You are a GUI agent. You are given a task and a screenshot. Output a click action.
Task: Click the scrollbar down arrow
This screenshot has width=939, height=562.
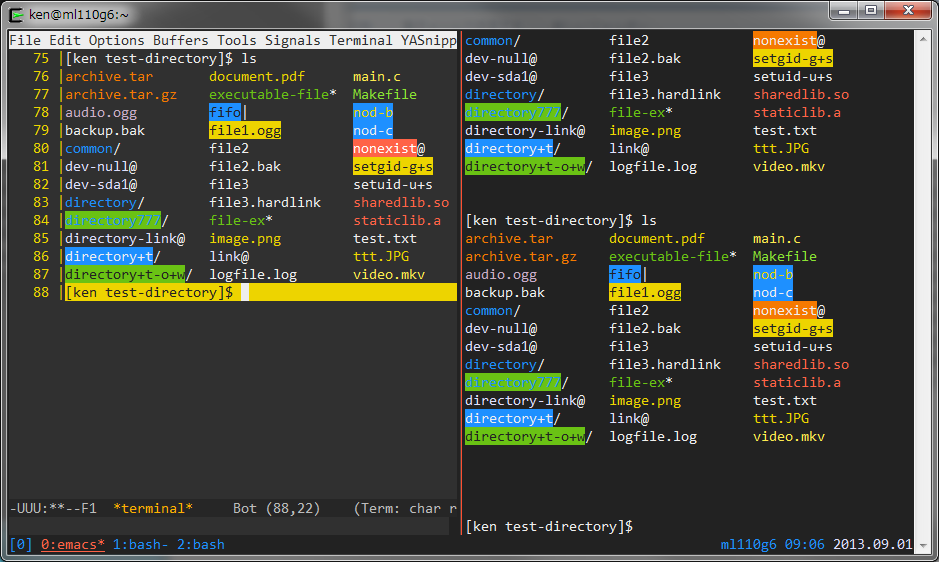tap(923, 545)
